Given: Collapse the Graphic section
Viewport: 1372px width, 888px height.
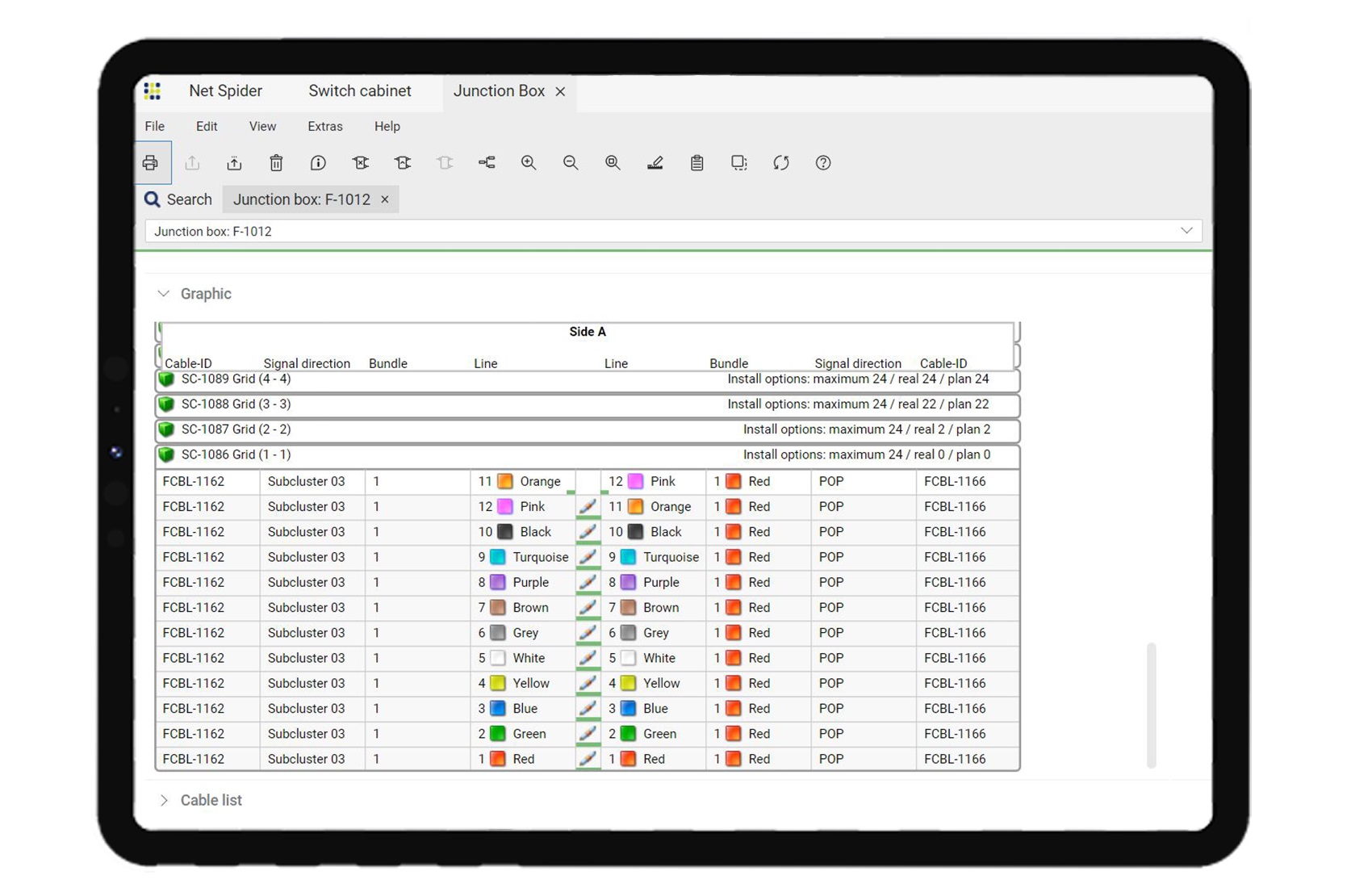Looking at the screenshot, I should (x=164, y=293).
